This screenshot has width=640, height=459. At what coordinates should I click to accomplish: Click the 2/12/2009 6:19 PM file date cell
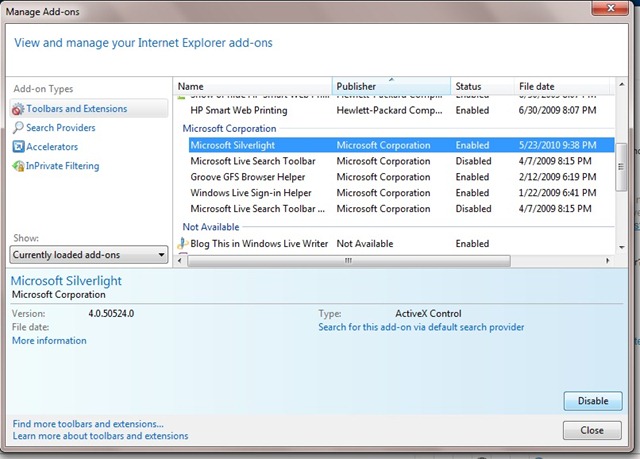pos(557,177)
